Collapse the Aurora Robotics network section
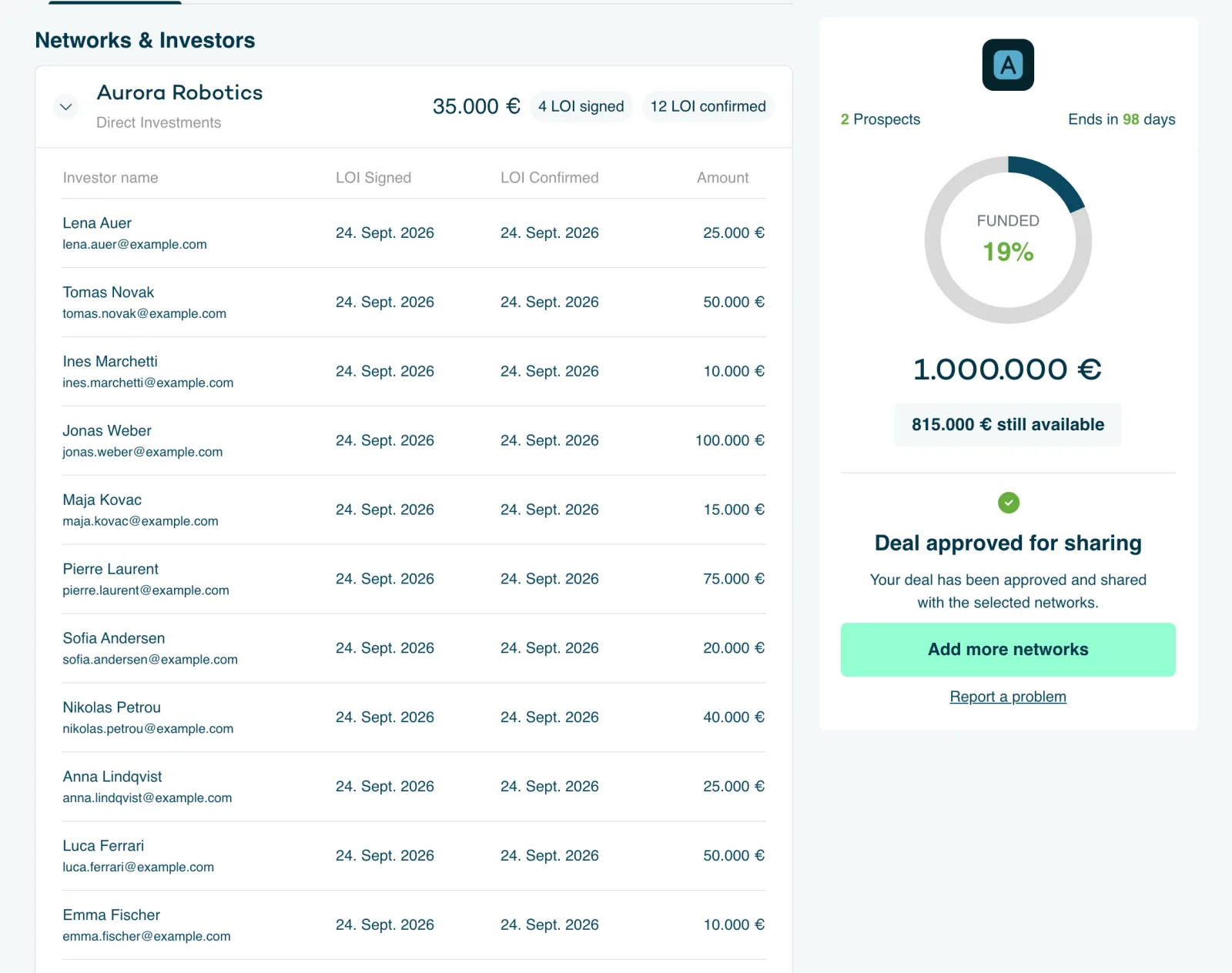The image size is (1232, 973). (x=66, y=107)
